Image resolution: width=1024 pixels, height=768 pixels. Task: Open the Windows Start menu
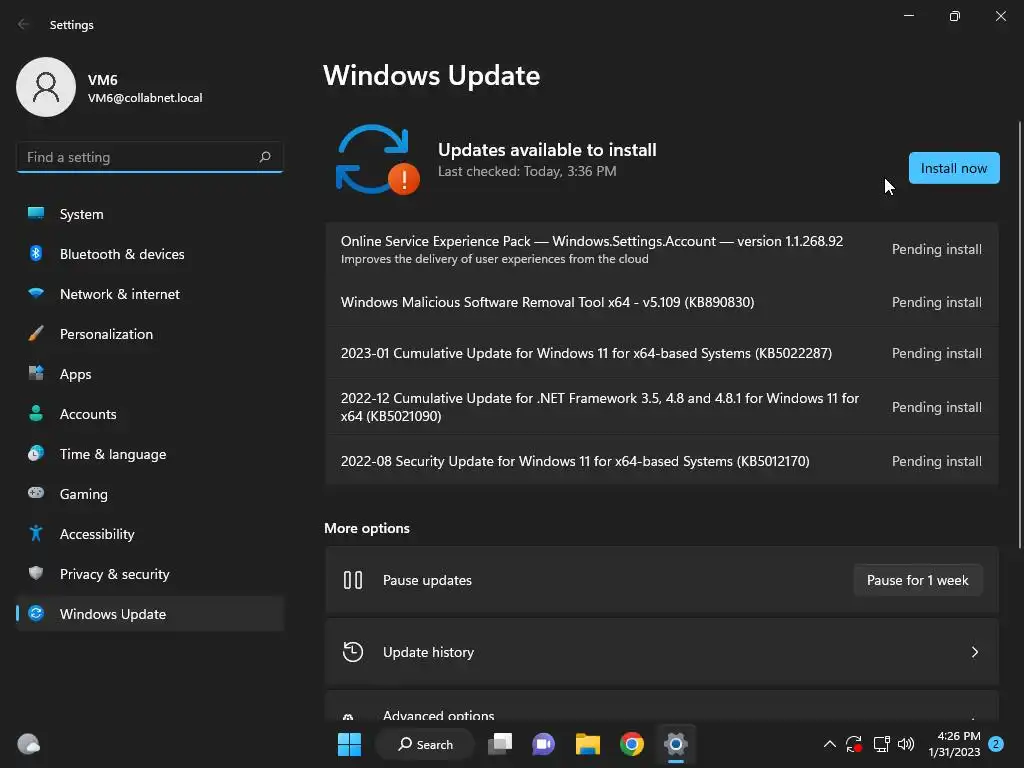pyautogui.click(x=349, y=744)
